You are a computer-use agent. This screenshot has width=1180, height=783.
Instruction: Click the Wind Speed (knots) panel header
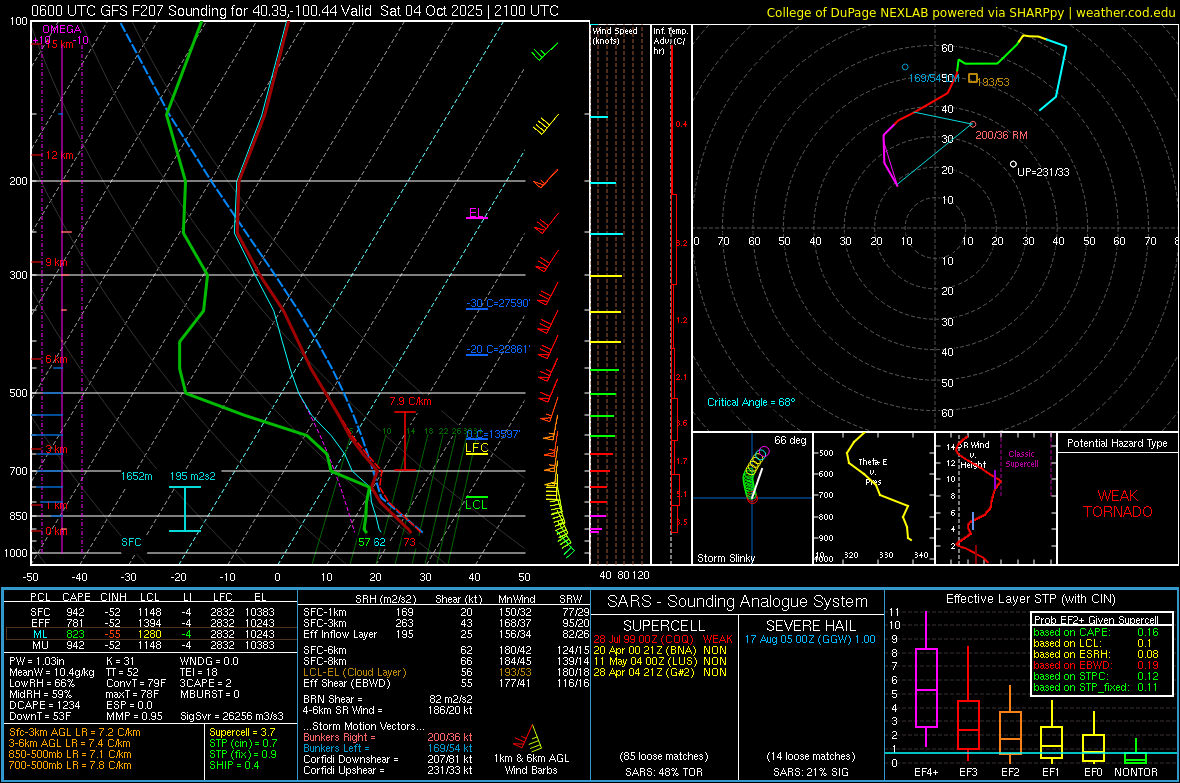click(615, 36)
